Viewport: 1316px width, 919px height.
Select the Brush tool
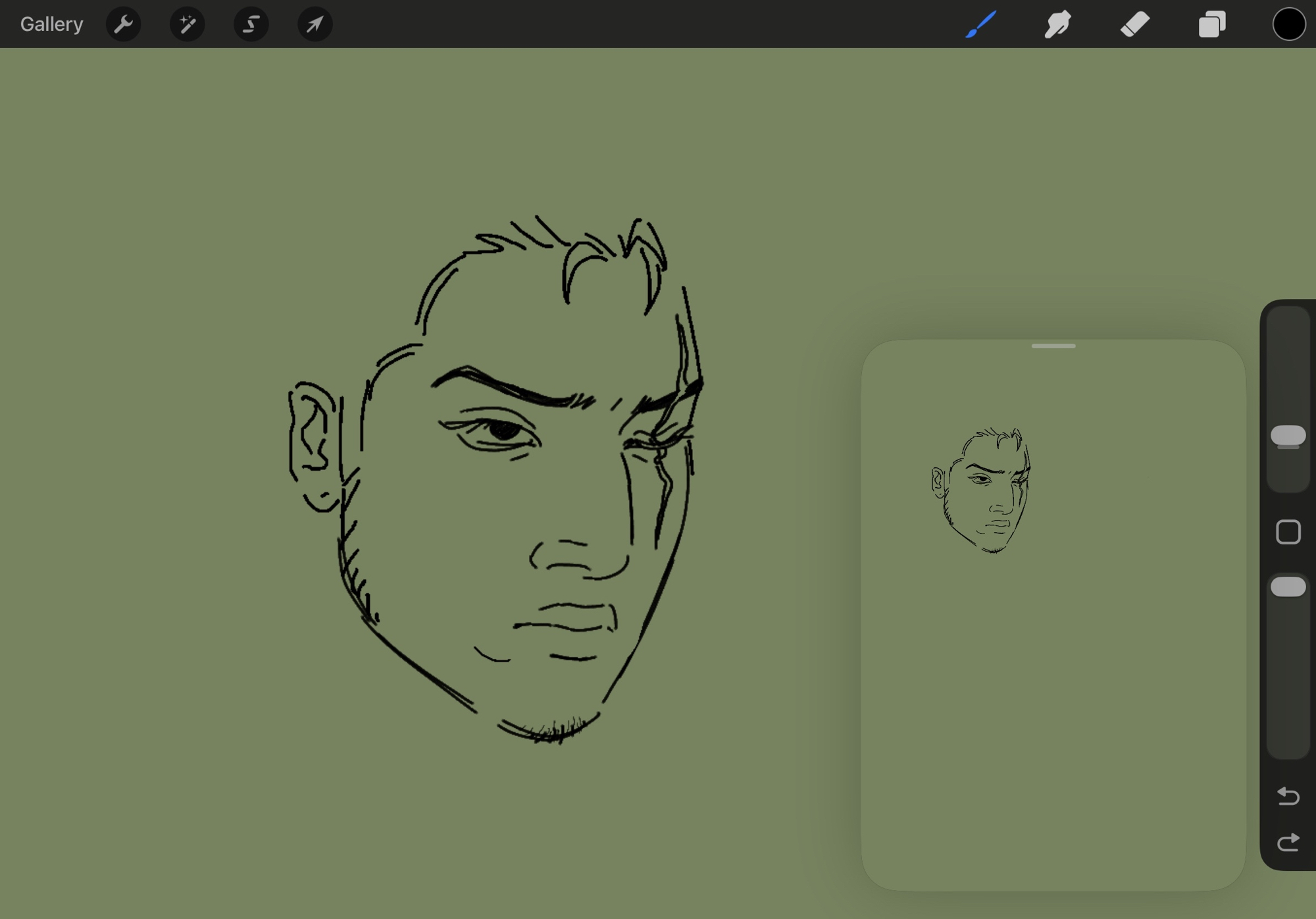(980, 24)
